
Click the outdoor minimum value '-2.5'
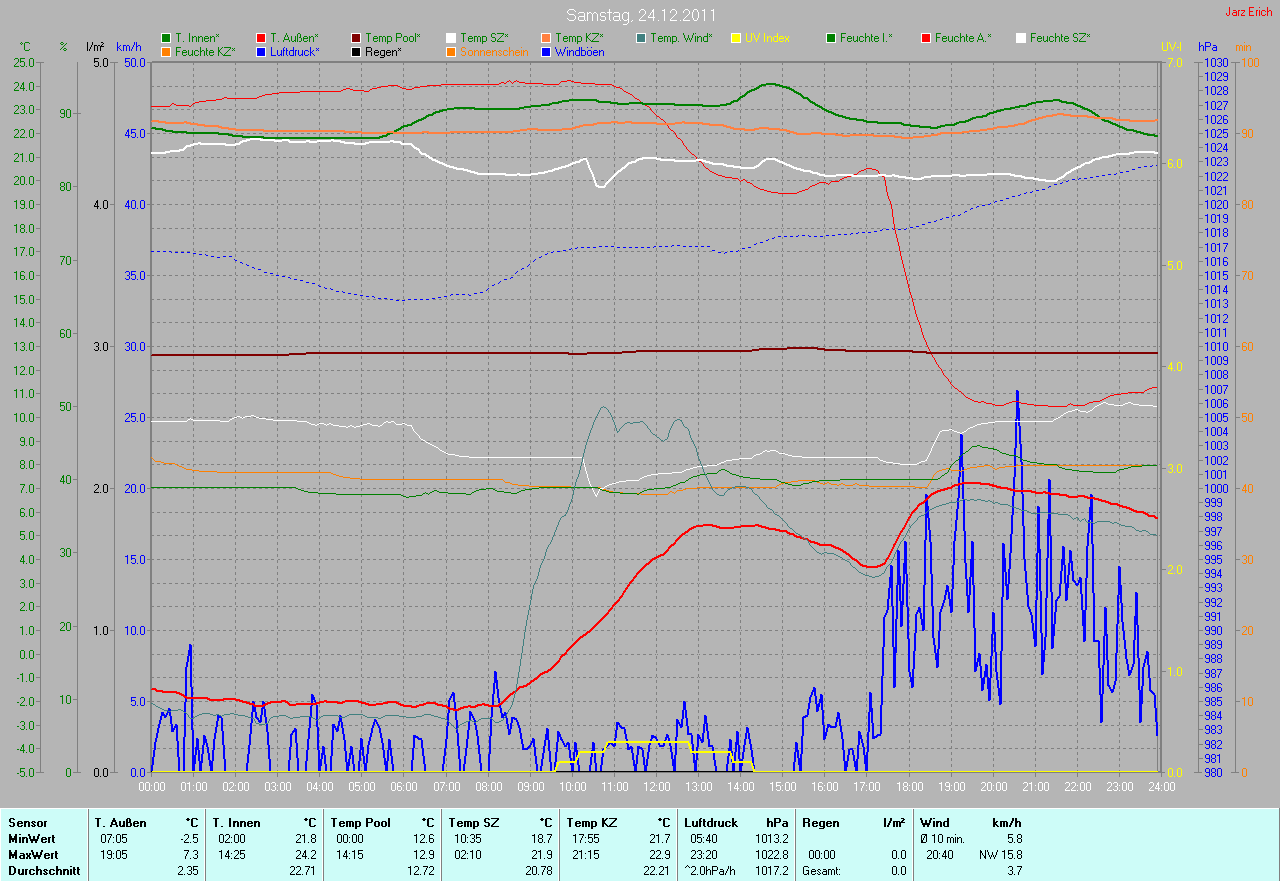click(187, 839)
